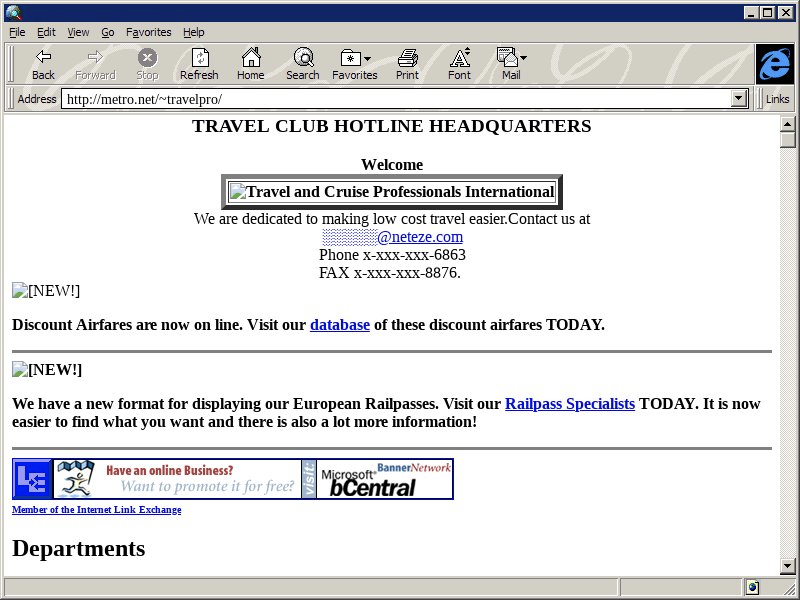Open the Help menu
The height and width of the screenshot is (600, 800).
193,32
